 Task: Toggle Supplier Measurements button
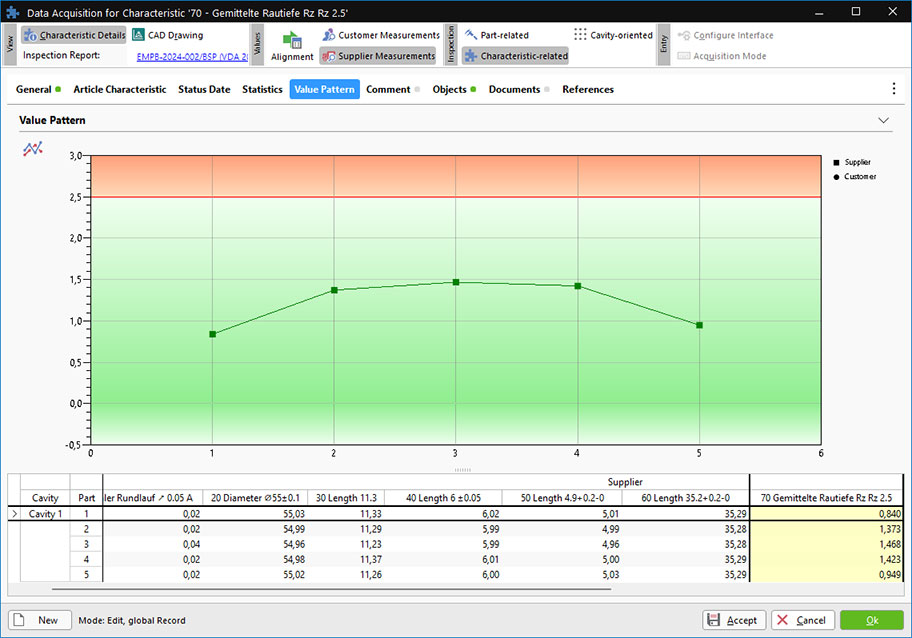tap(378, 56)
